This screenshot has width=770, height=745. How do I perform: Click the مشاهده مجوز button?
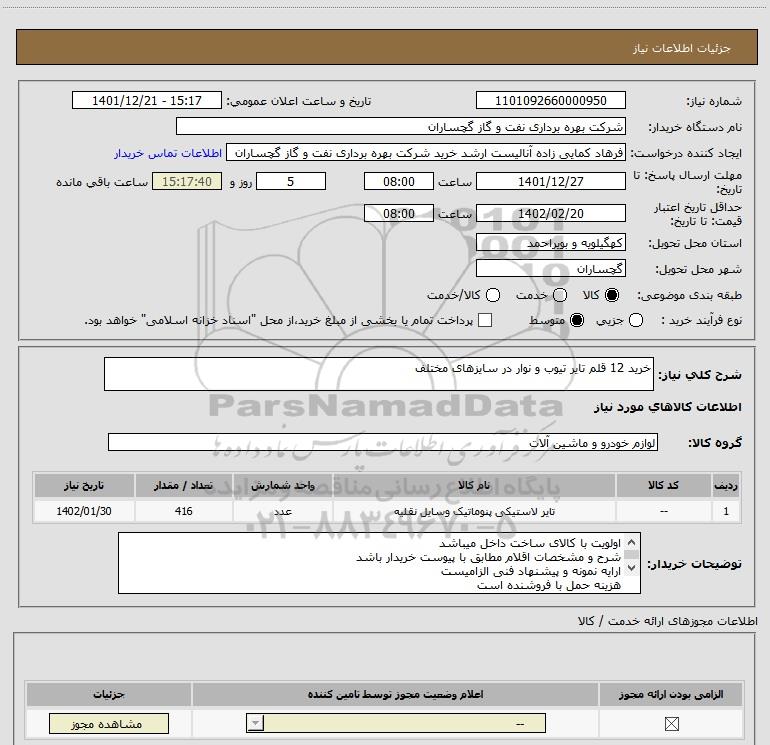coord(109,724)
